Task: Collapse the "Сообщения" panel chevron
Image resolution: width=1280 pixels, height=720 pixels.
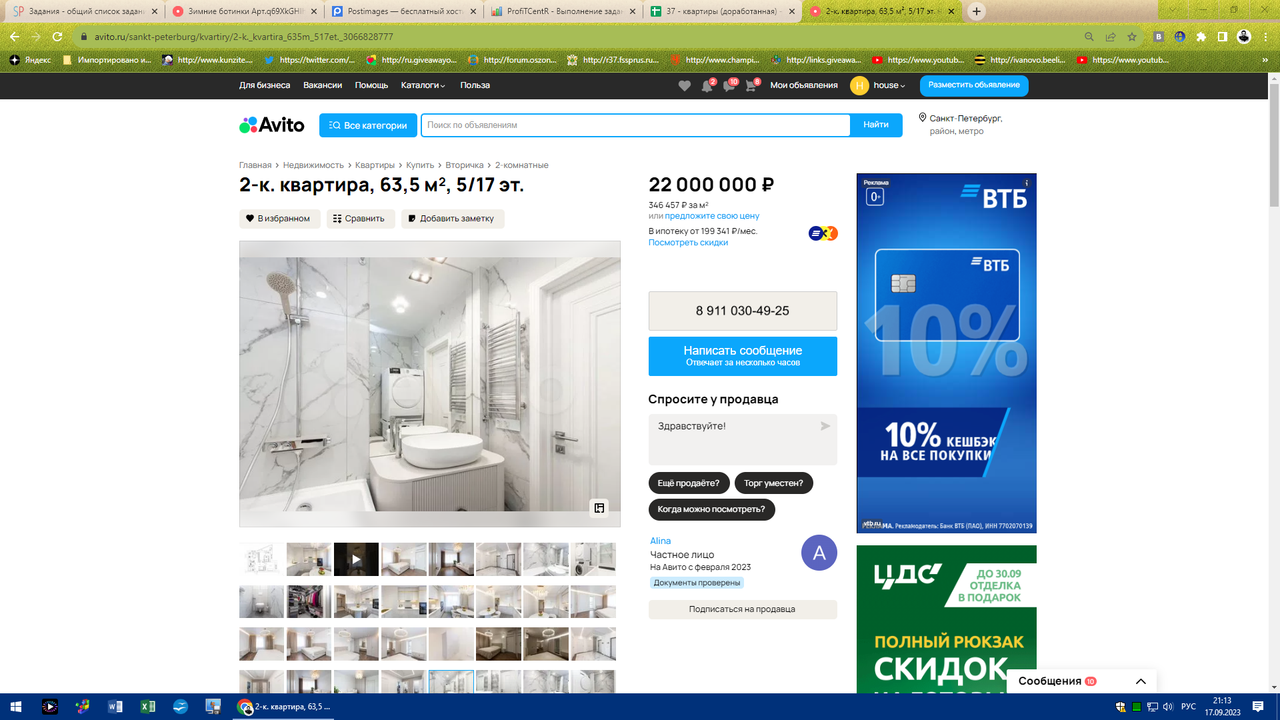Action: [x=1139, y=680]
